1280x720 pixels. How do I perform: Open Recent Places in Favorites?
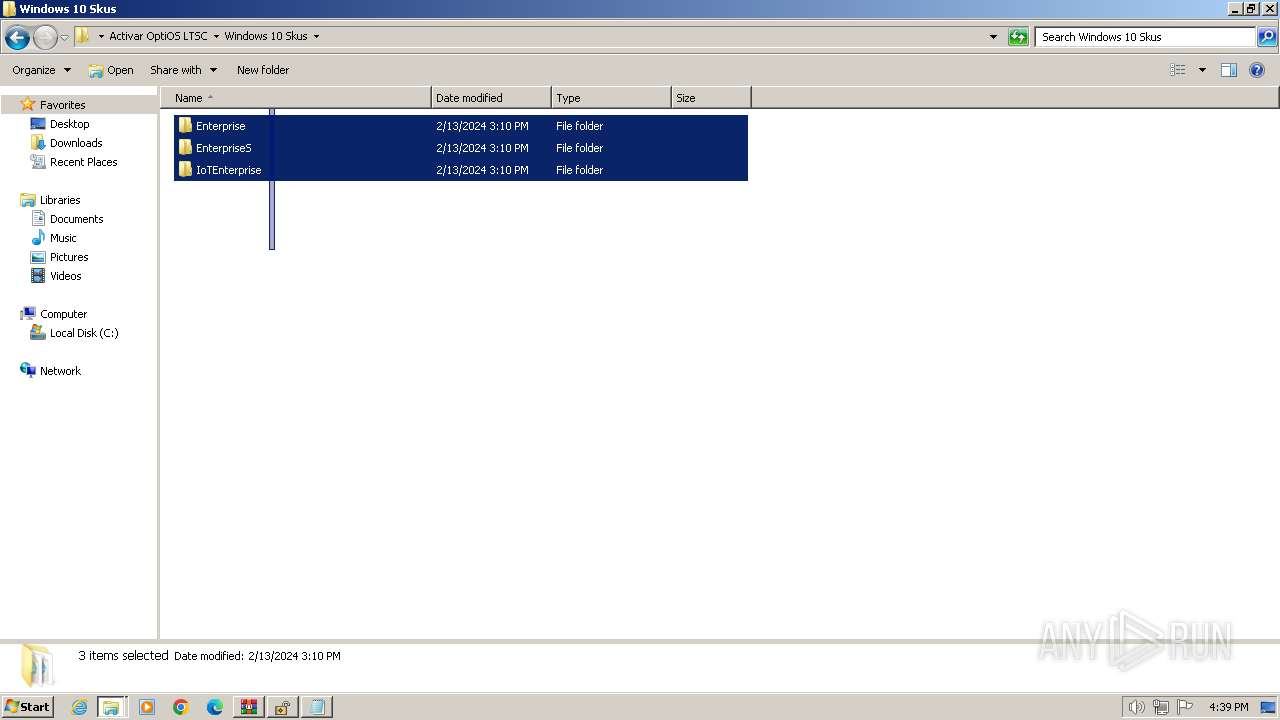coord(84,162)
